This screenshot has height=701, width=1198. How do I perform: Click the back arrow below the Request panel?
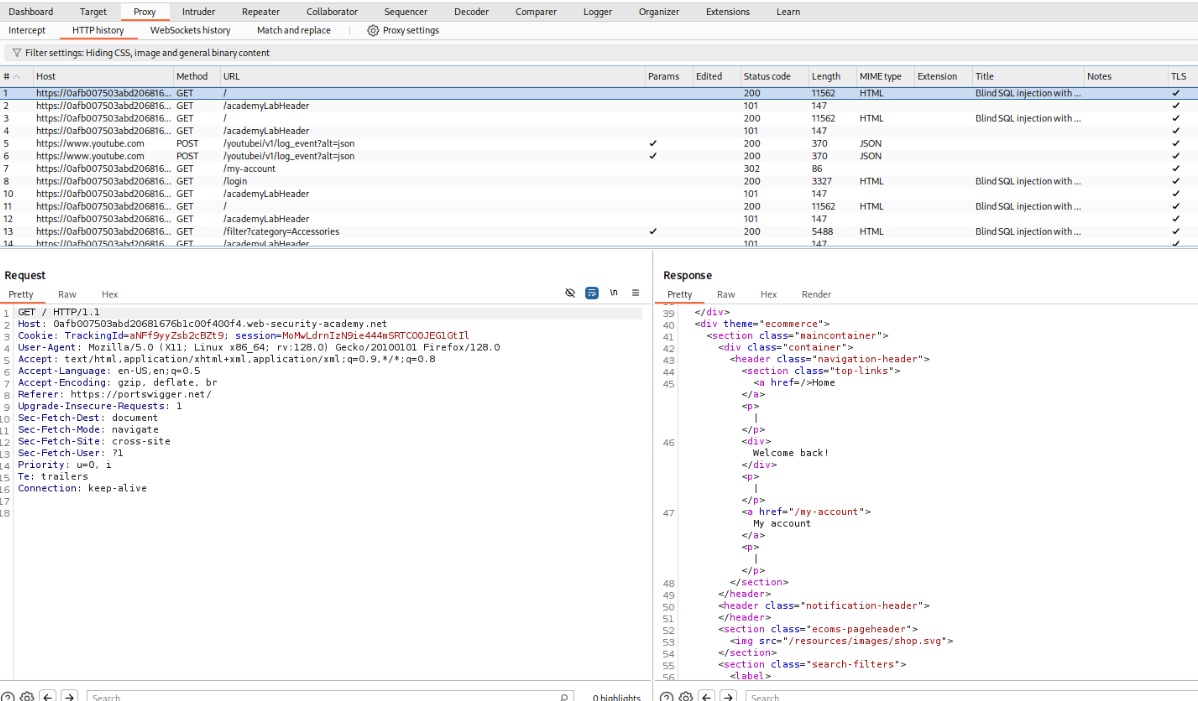46,695
